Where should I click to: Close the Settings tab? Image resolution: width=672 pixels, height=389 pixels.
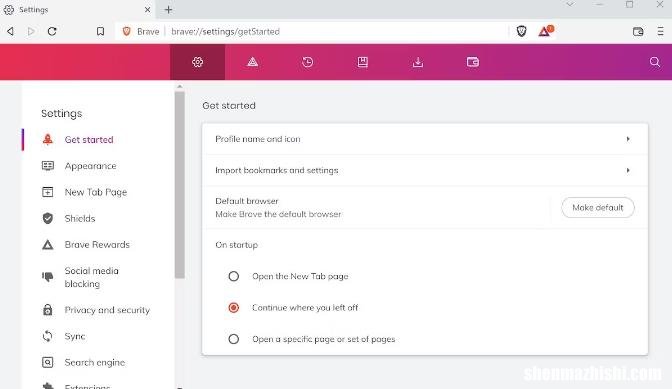point(147,9)
